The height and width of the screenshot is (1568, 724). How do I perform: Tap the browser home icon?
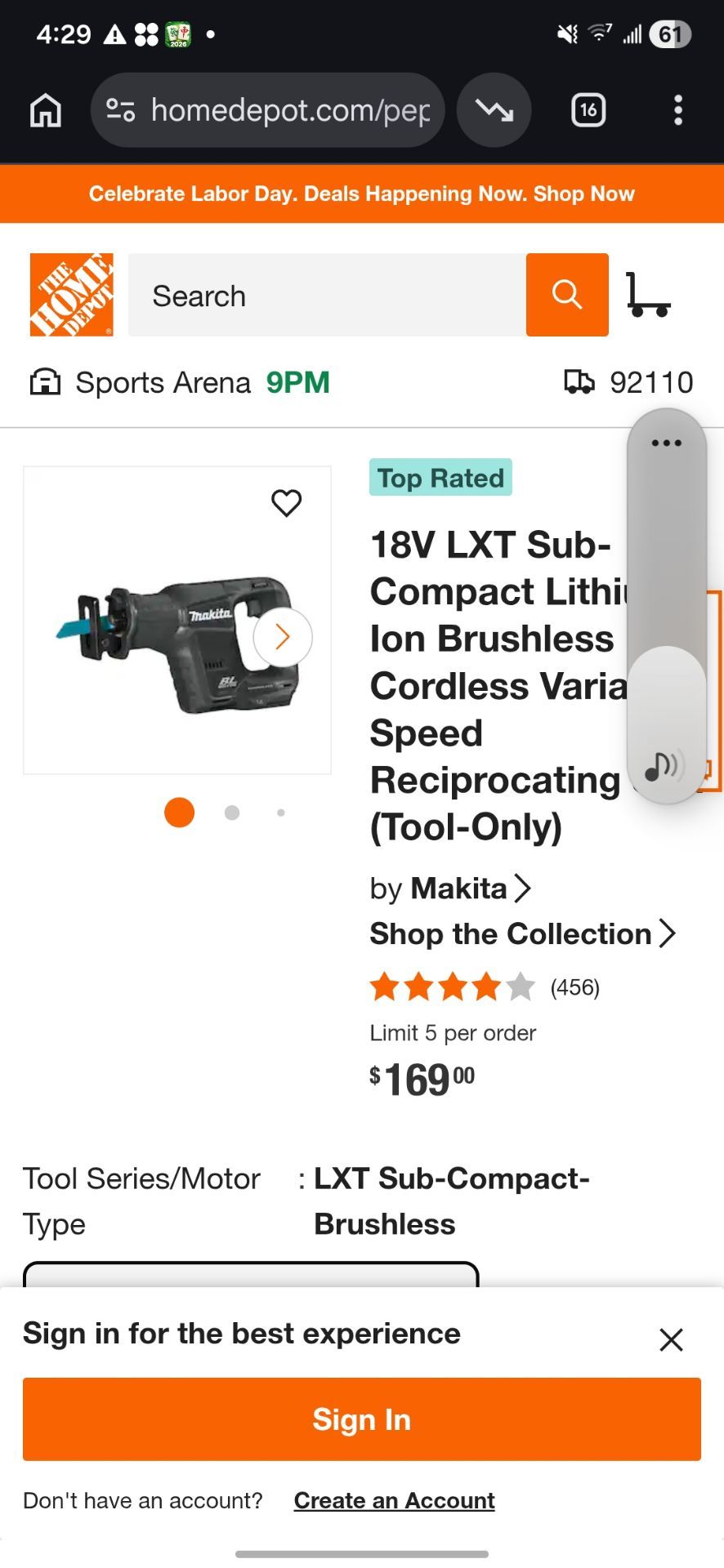pos(46,110)
